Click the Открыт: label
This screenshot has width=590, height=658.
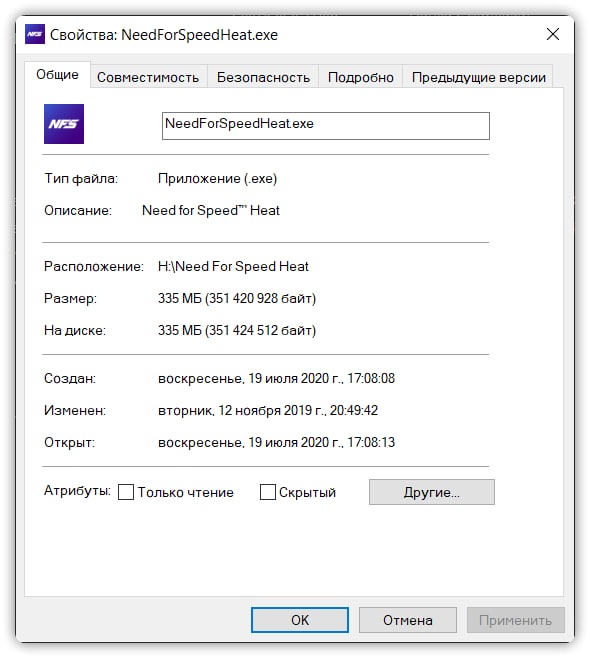(70, 442)
